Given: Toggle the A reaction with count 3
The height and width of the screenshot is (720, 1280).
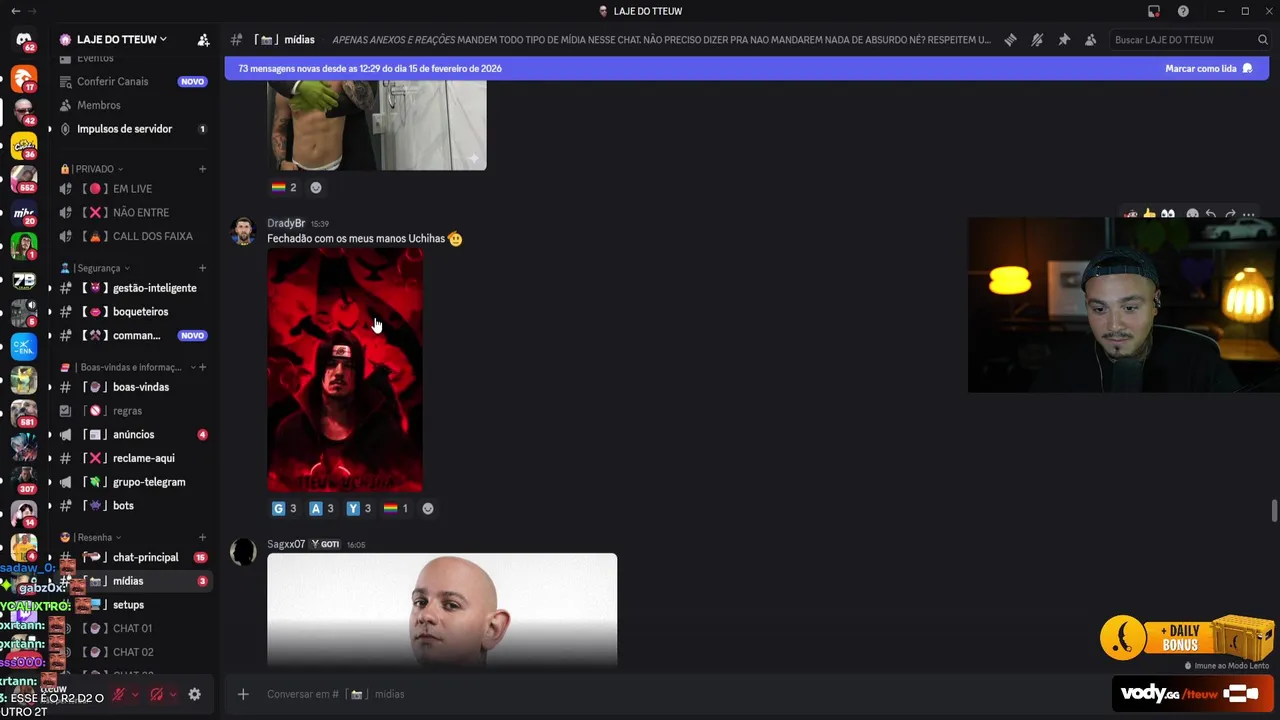Looking at the screenshot, I should coord(322,508).
